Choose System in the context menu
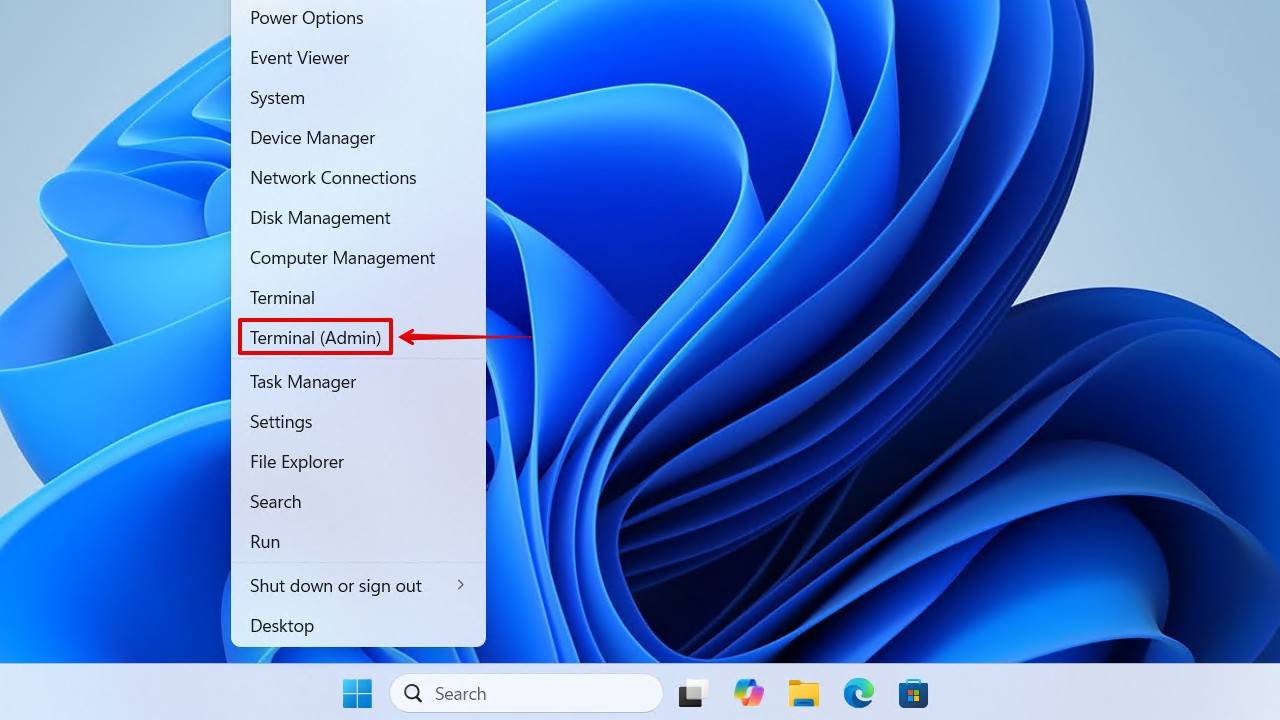The width and height of the screenshot is (1280, 720). tap(277, 98)
